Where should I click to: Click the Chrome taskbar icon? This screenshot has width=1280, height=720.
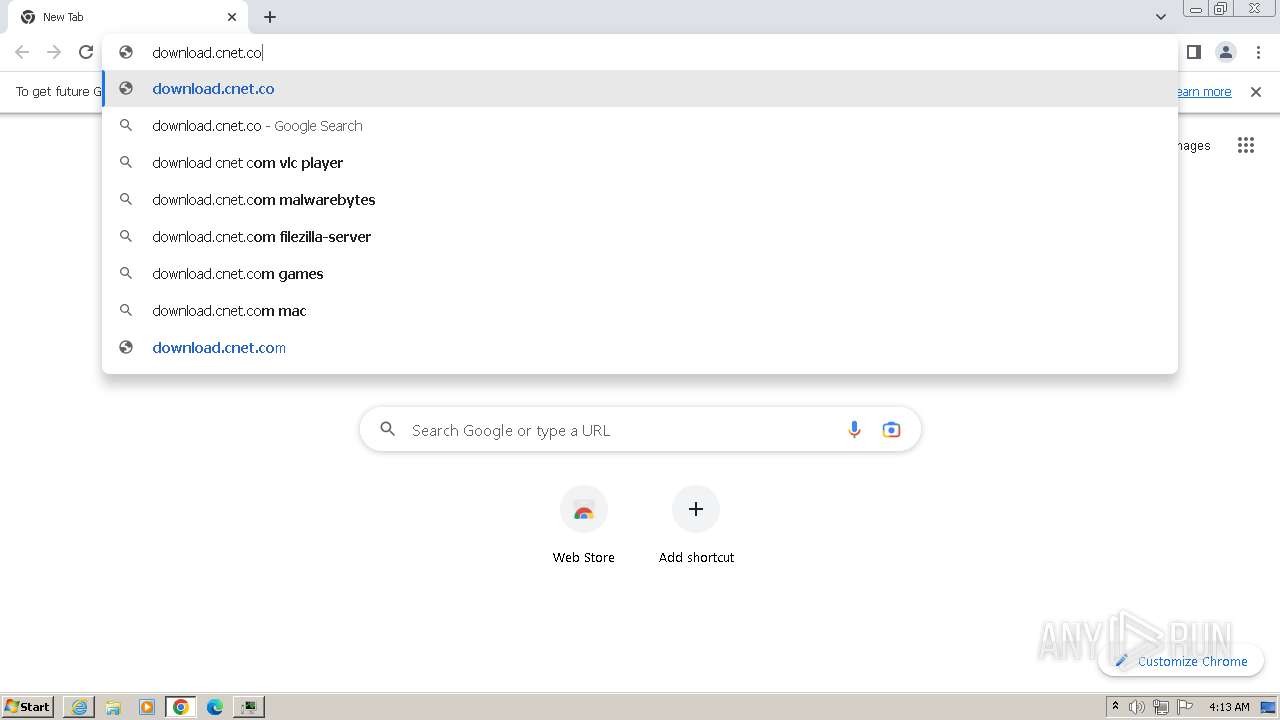181,707
